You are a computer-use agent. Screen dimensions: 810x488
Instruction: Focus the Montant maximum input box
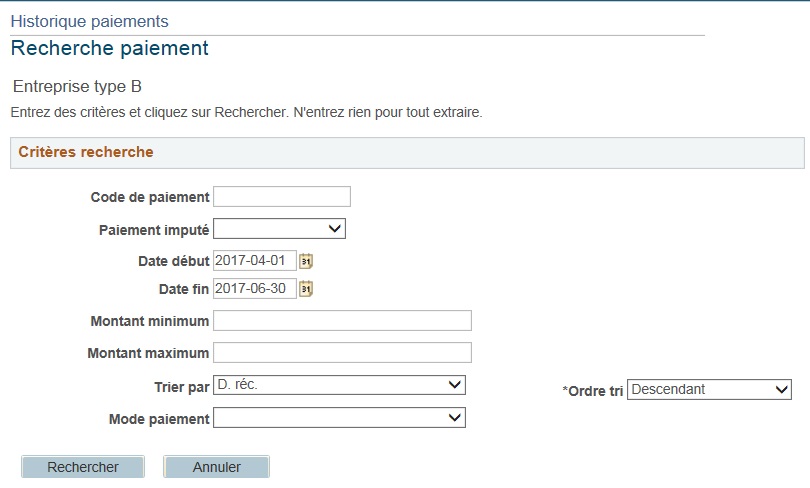point(342,353)
